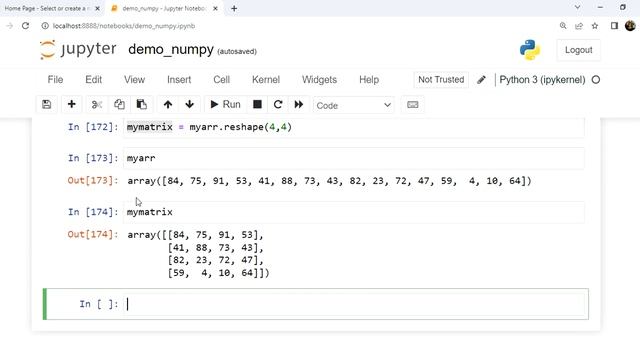Viewport: 640px width, 360px height.
Task: Select cell 174 containing mymatrix
Action: click(353, 212)
